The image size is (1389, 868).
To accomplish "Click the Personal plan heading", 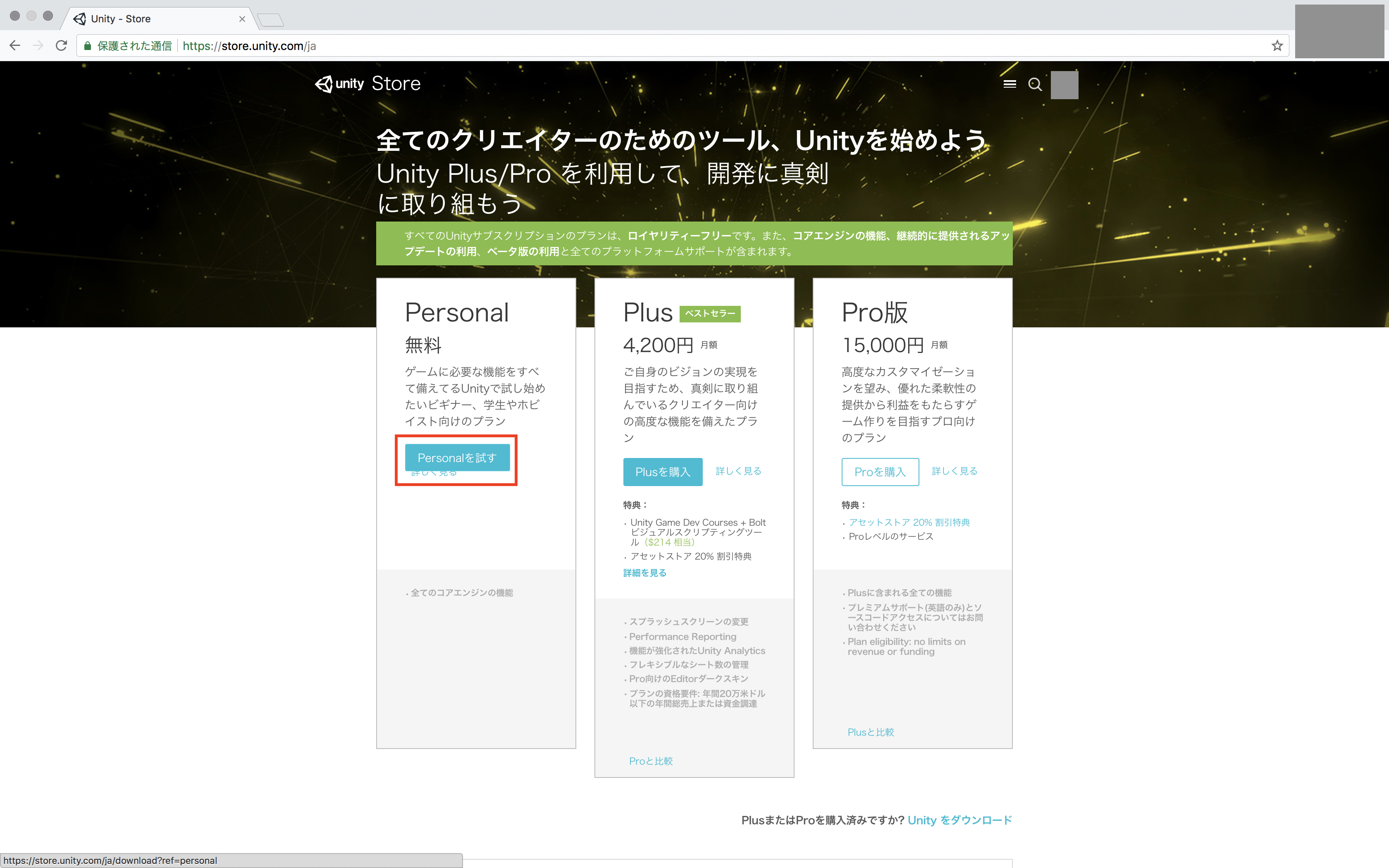I will pos(457,313).
